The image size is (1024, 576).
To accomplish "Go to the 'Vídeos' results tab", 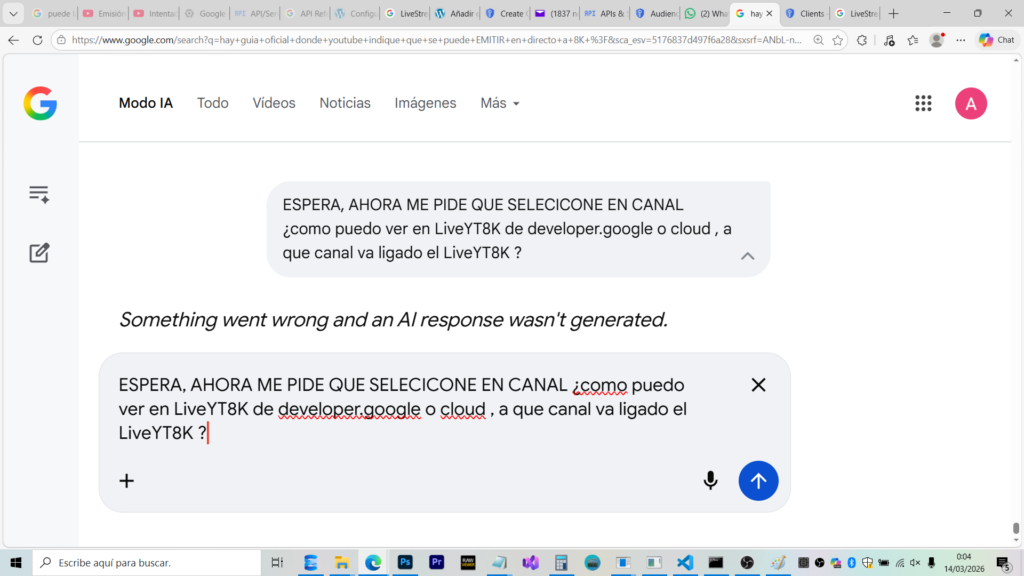I will [274, 103].
